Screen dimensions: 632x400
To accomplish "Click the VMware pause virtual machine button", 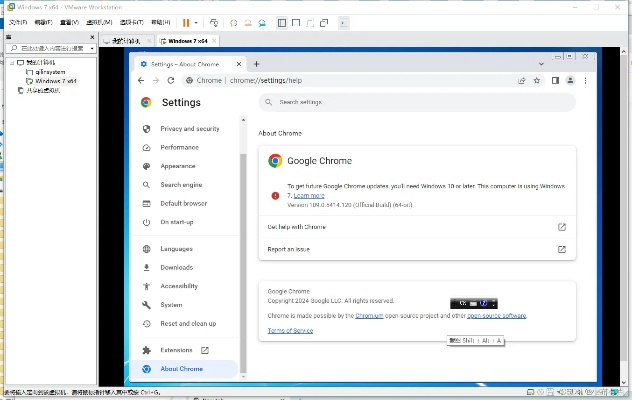I will click(186, 22).
